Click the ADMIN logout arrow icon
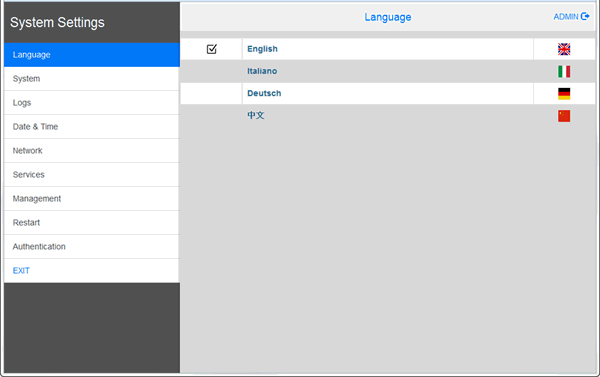Image resolution: width=600 pixels, height=377 pixels. (585, 16)
